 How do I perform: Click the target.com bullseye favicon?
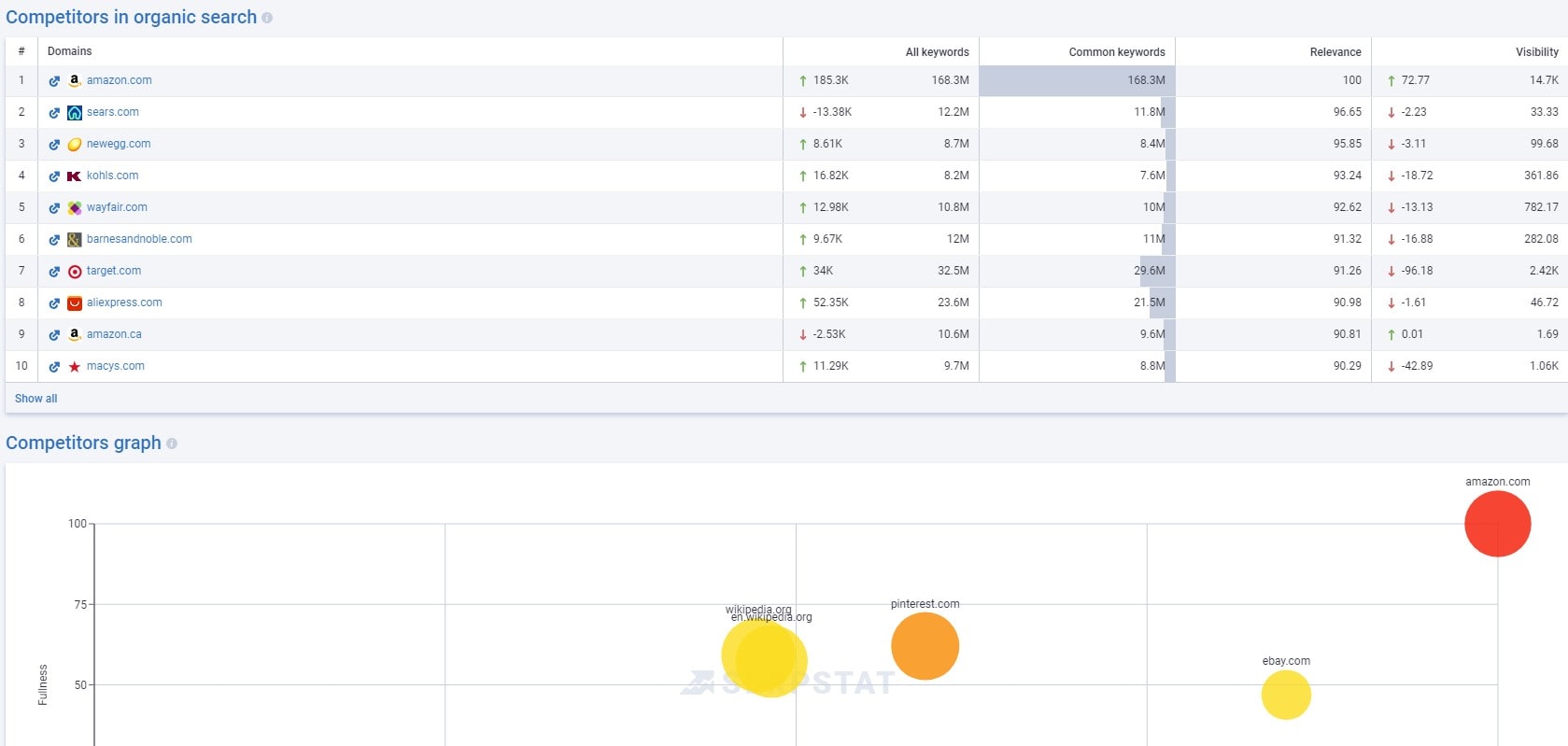pos(75,272)
